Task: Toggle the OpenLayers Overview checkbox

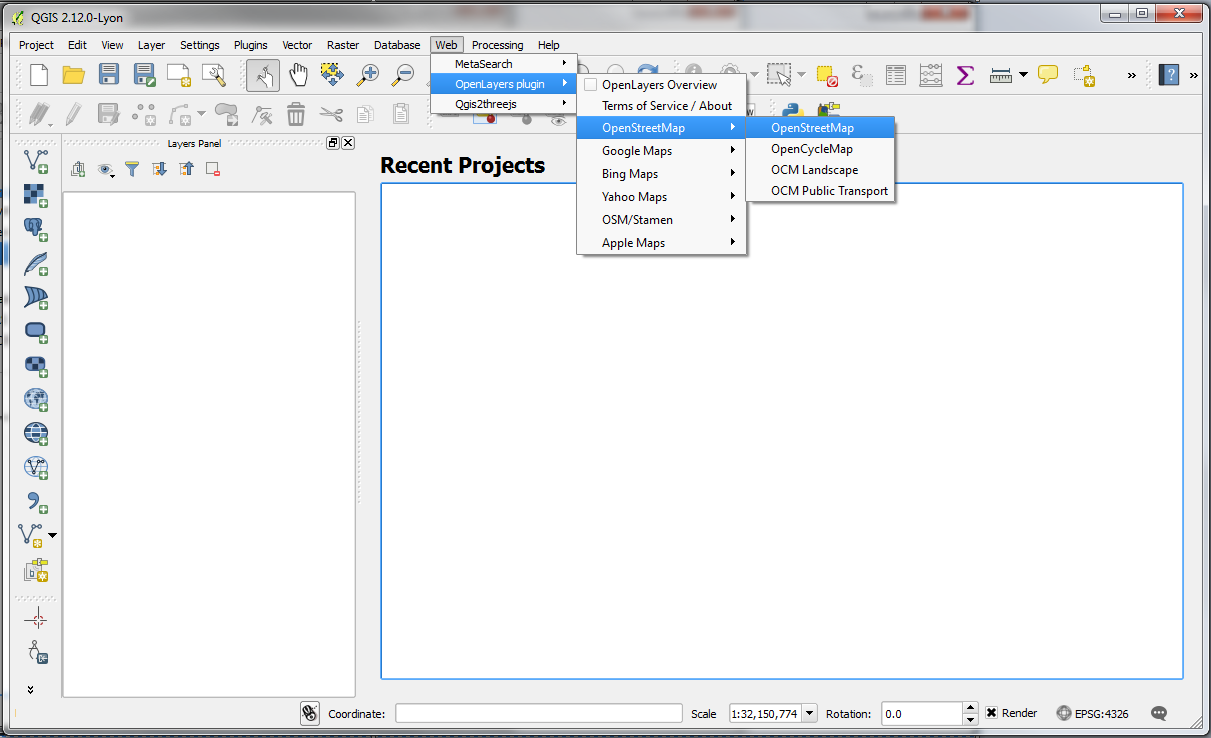Action: pos(590,85)
